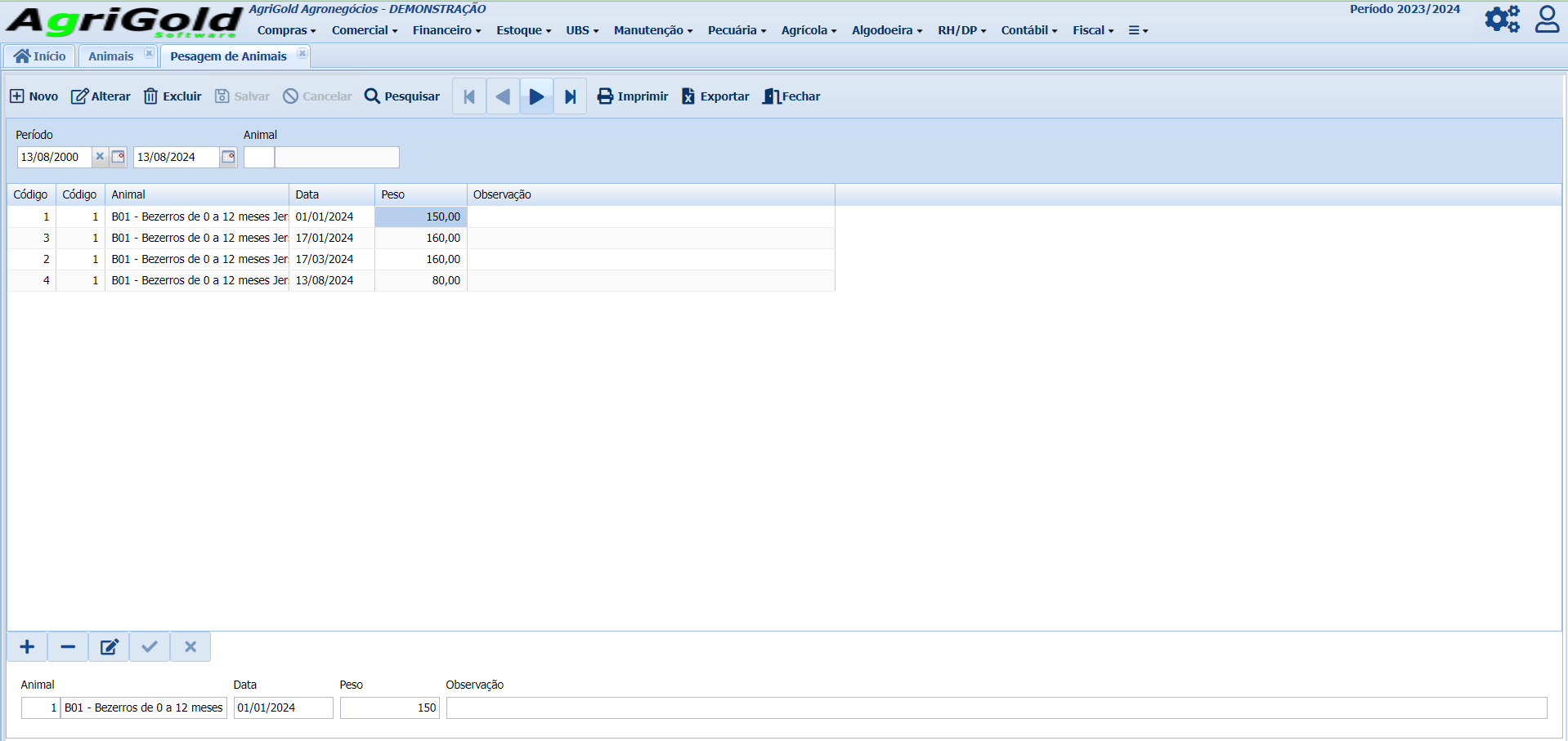The image size is (1568, 741).
Task: Click Alterar to edit the record
Action: tap(101, 96)
